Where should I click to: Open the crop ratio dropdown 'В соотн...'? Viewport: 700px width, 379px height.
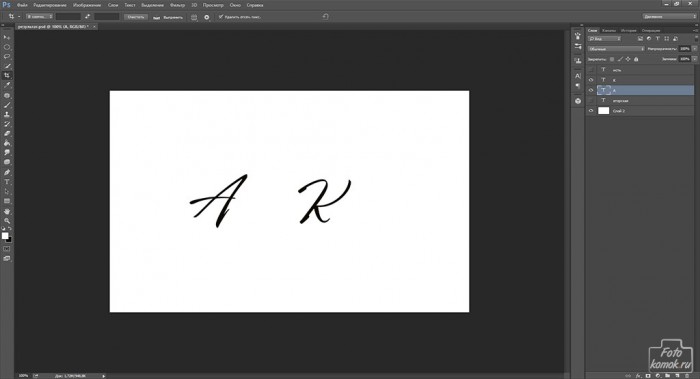point(39,17)
